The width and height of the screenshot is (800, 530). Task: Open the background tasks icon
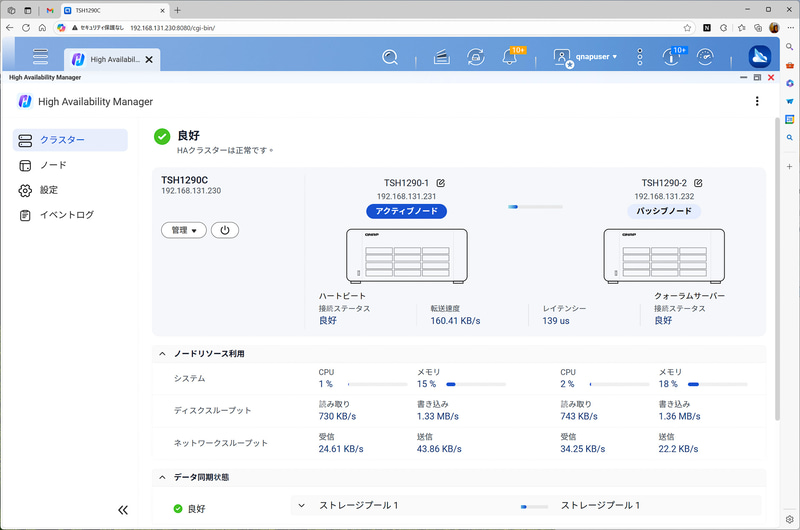[441, 57]
